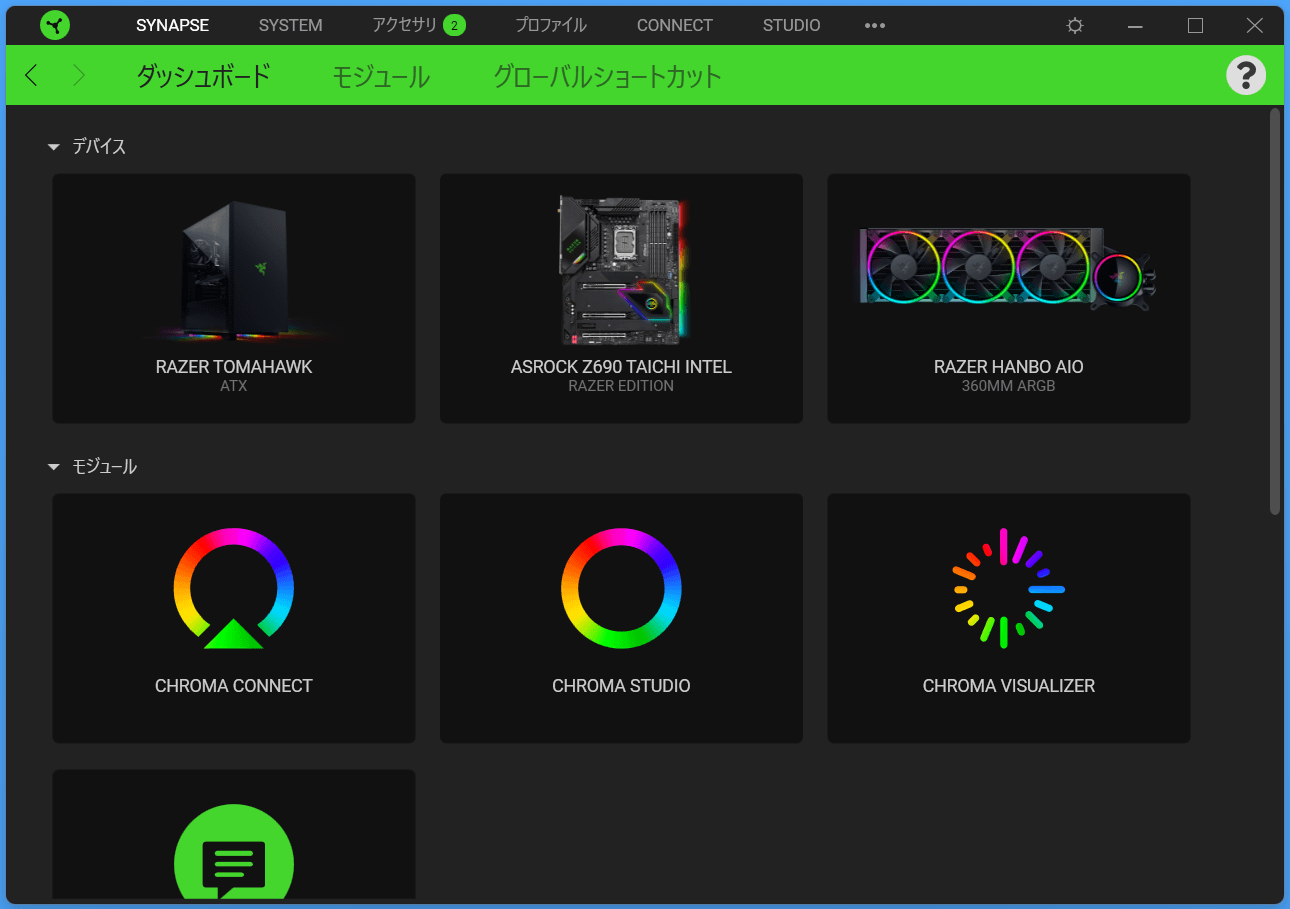Collapse the デバイス section
This screenshot has height=909, width=1290.
point(54,147)
